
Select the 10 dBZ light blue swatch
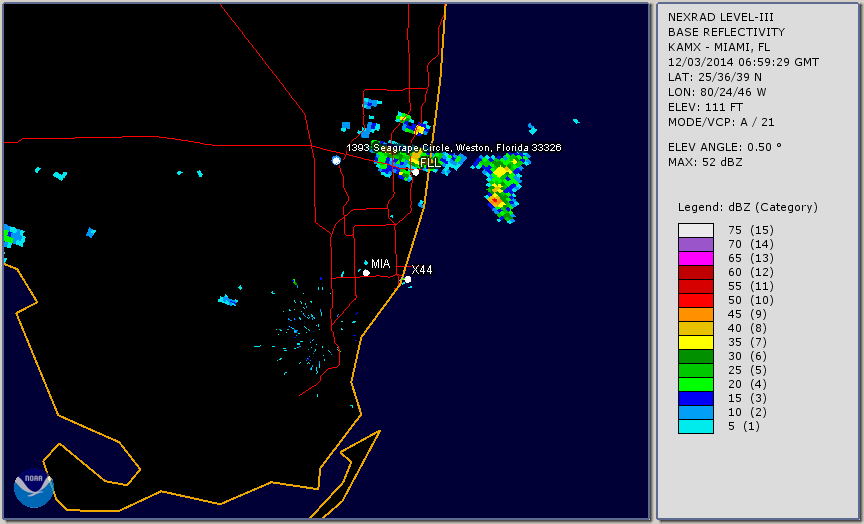696,413
